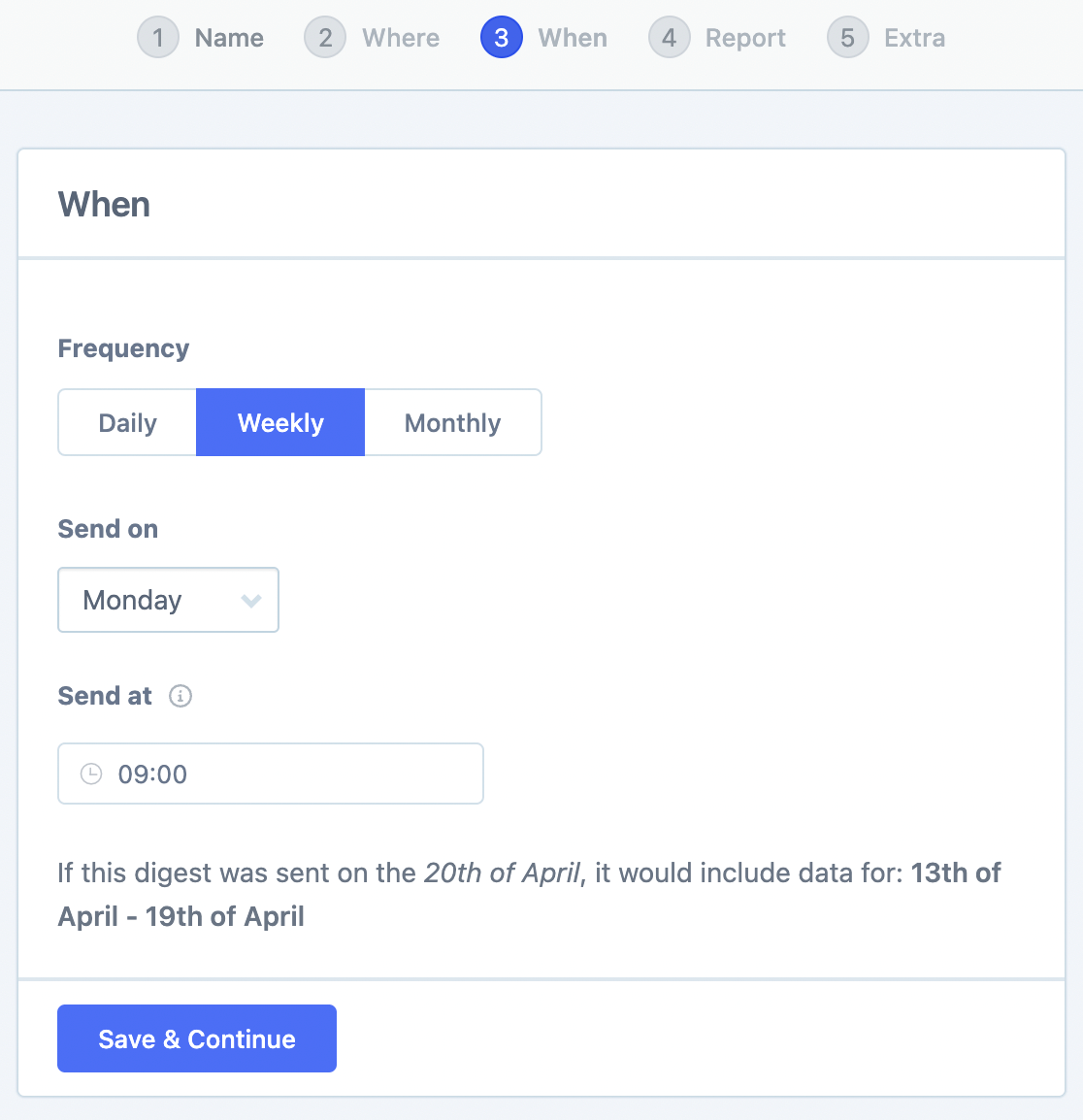Image resolution: width=1083 pixels, height=1120 pixels.
Task: Open the Report step
Action: tap(745, 38)
